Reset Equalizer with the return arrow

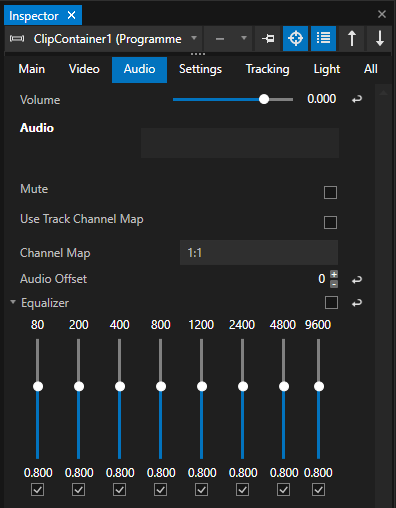pos(357,303)
